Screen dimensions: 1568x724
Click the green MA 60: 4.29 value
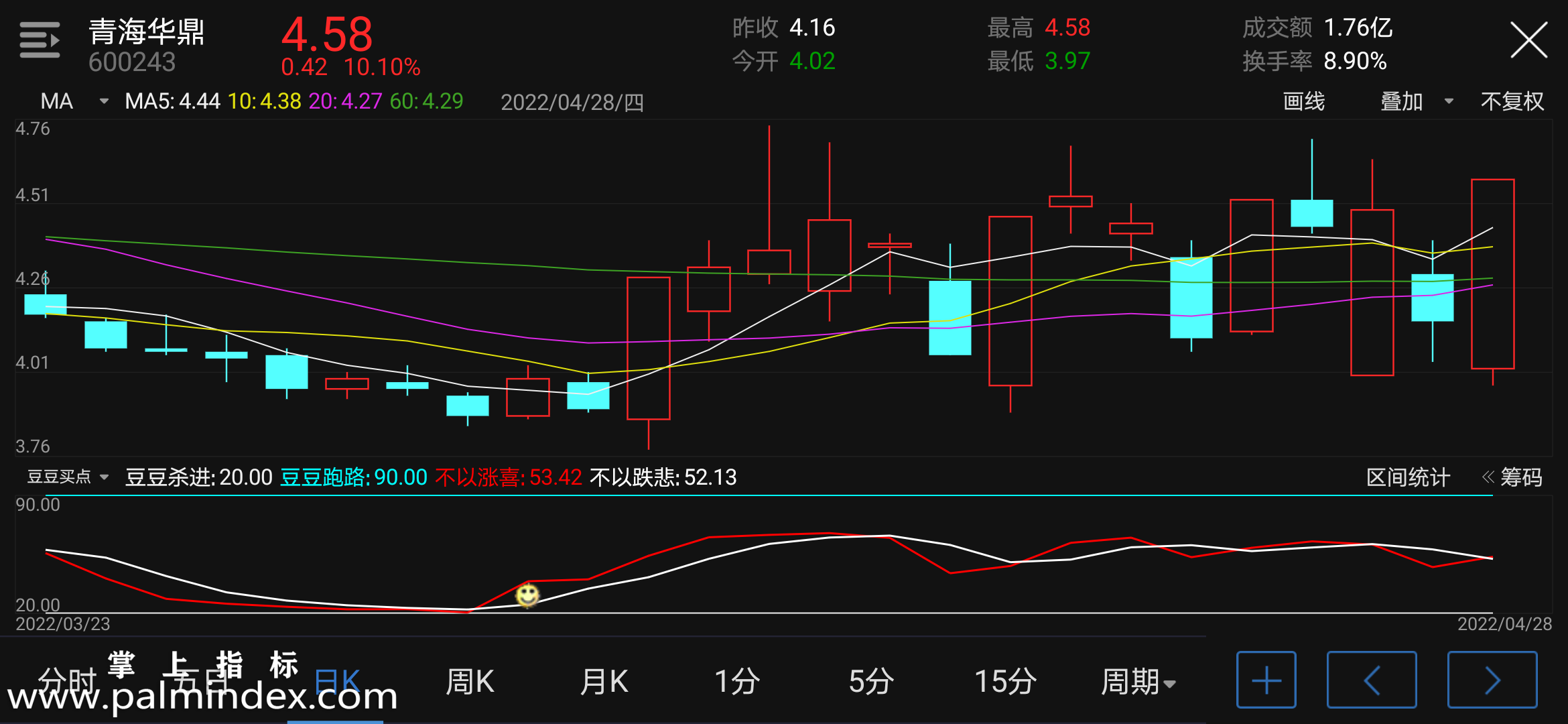426,101
